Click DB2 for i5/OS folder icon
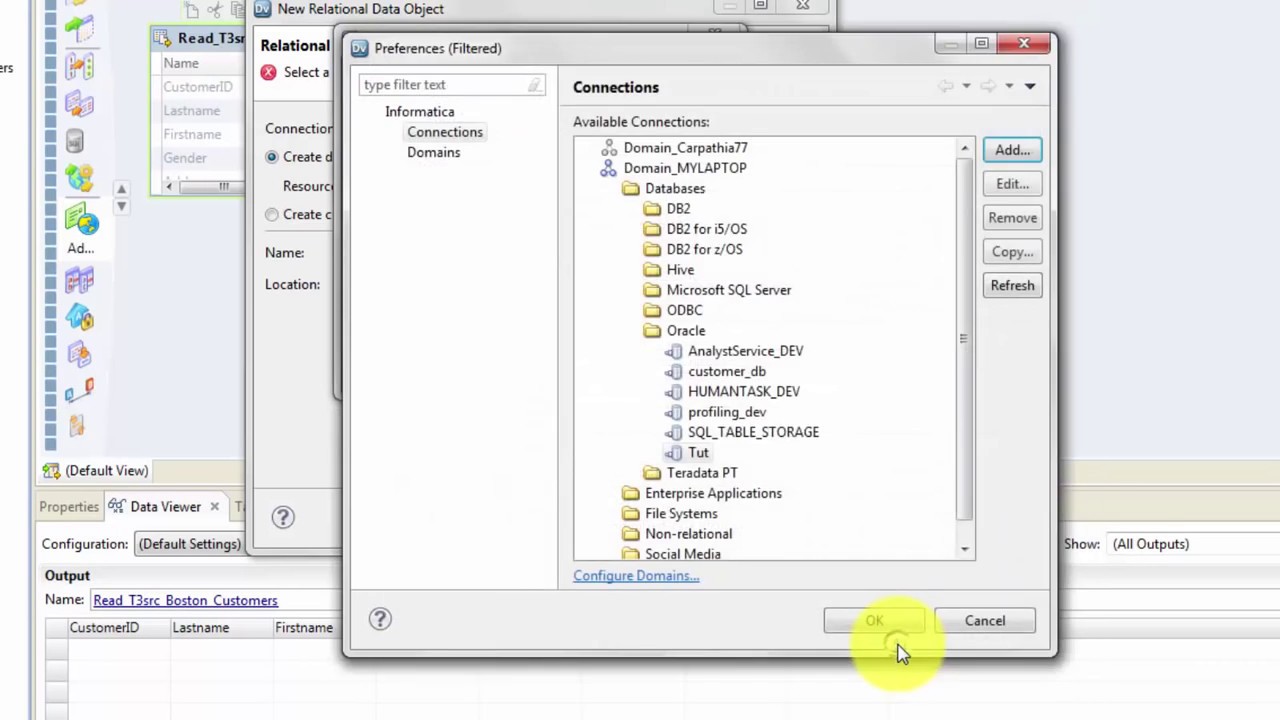This screenshot has height=720, width=1280. (652, 229)
